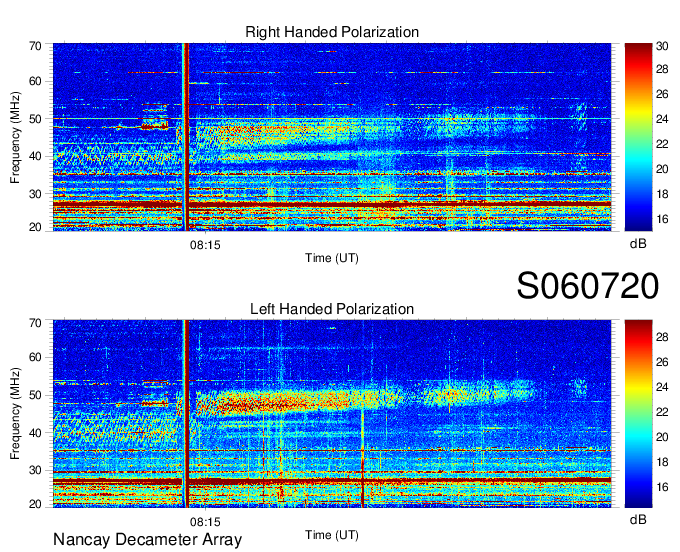This screenshot has height=552, width=680.
Task: Click the 16 dB tick on the Right Handed color bar
Action: (662, 219)
